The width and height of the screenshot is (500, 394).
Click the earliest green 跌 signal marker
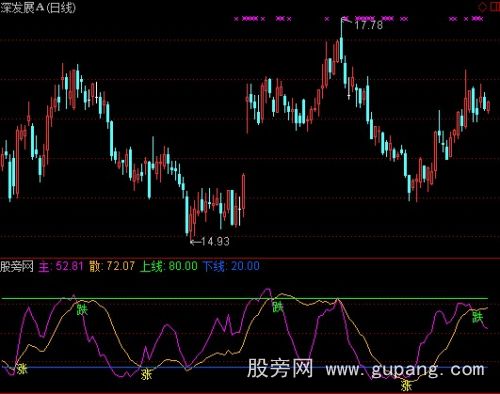coord(82,309)
